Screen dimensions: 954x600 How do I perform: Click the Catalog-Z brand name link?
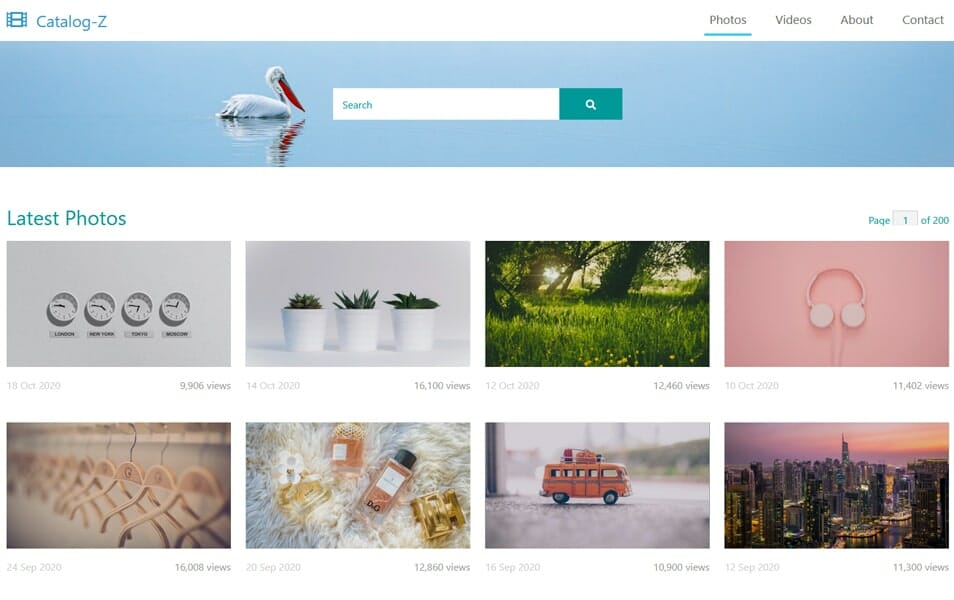71,21
